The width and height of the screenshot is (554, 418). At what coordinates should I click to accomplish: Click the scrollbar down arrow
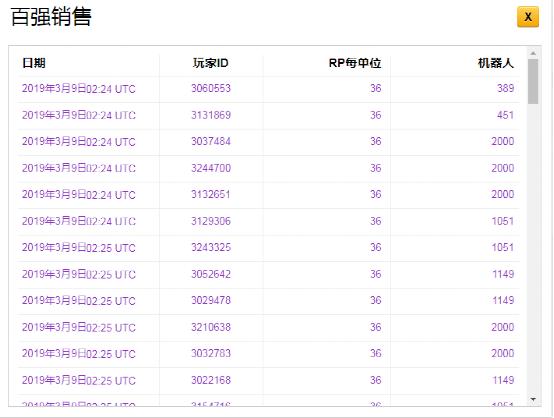(x=533, y=400)
